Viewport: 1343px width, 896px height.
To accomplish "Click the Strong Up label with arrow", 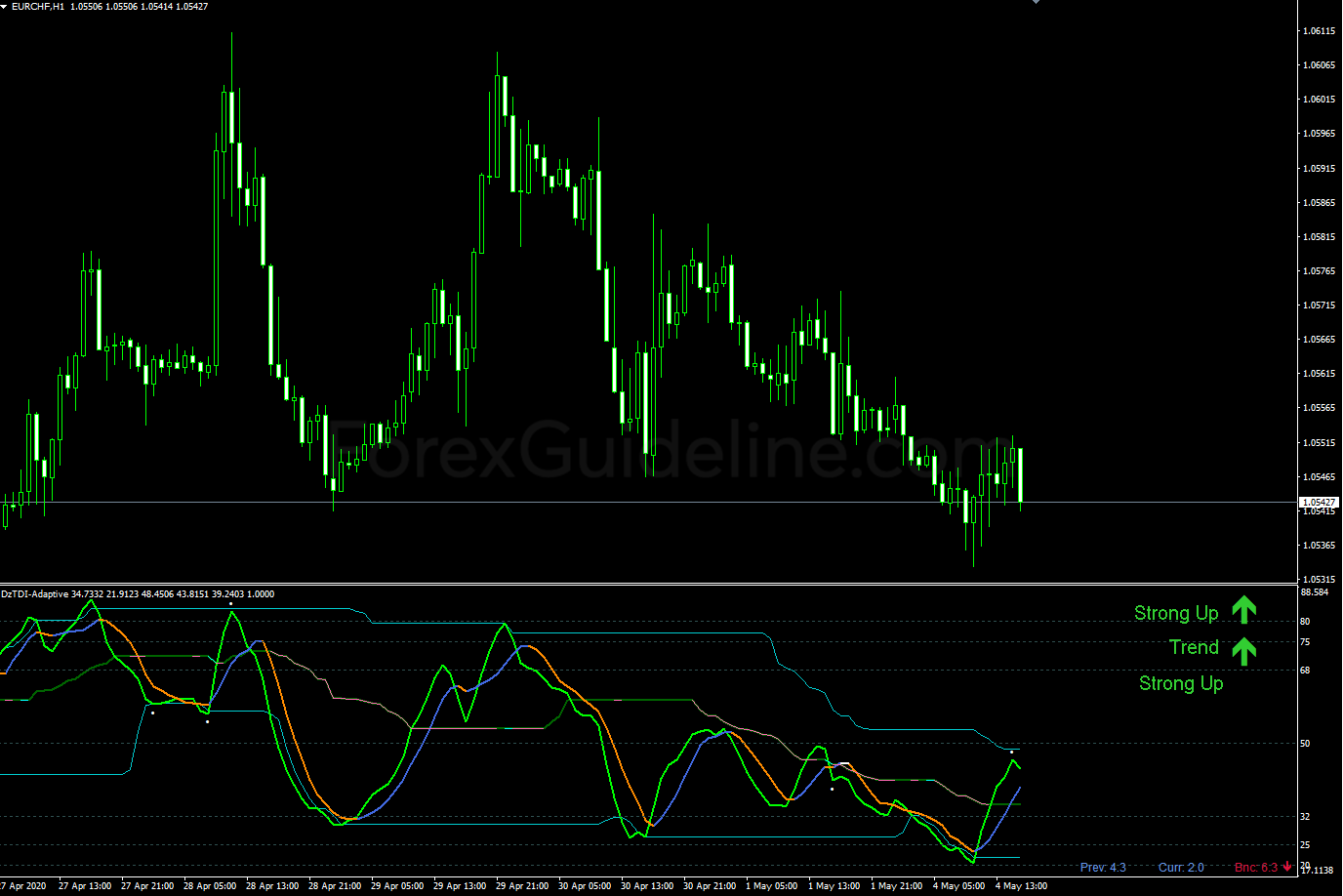I will (x=1176, y=613).
